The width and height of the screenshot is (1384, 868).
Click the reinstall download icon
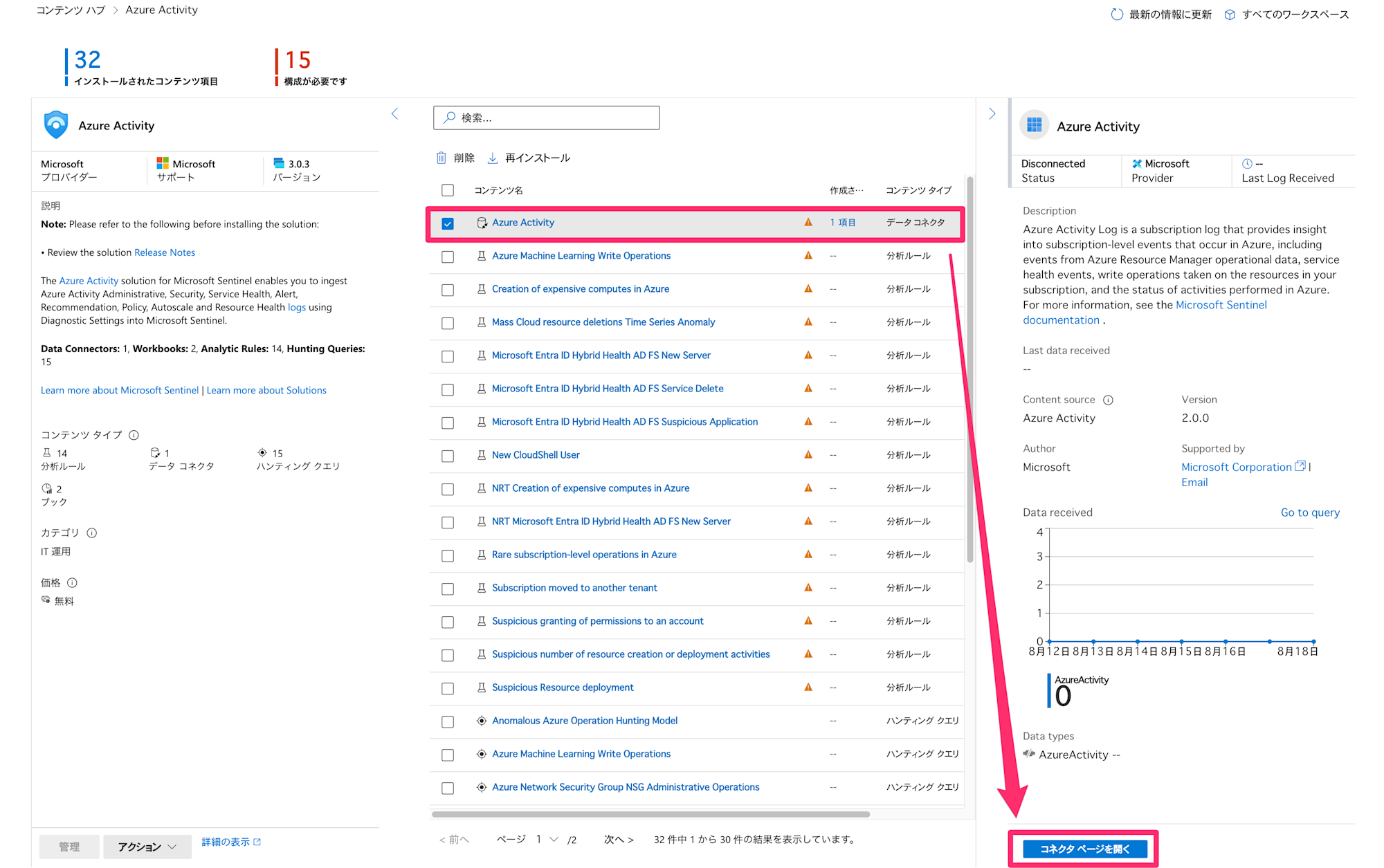pyautogui.click(x=493, y=158)
